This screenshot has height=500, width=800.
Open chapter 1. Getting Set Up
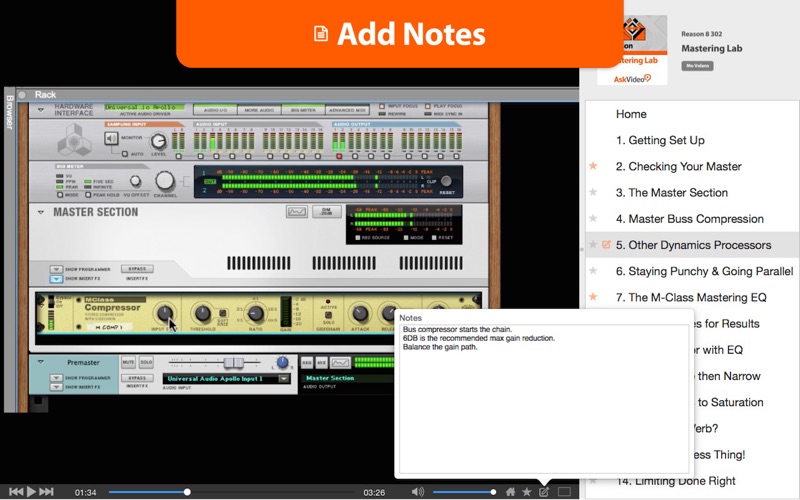(660, 140)
